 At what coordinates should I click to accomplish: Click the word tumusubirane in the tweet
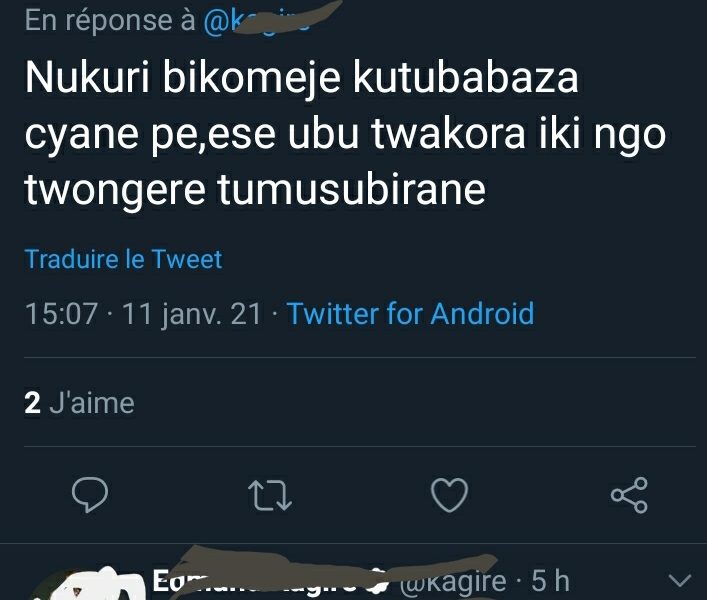(x=351, y=189)
